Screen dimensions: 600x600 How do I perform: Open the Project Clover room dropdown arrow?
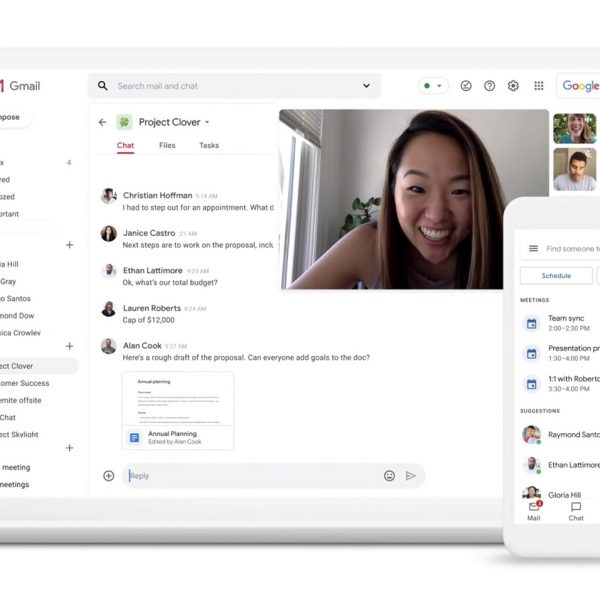point(207,123)
